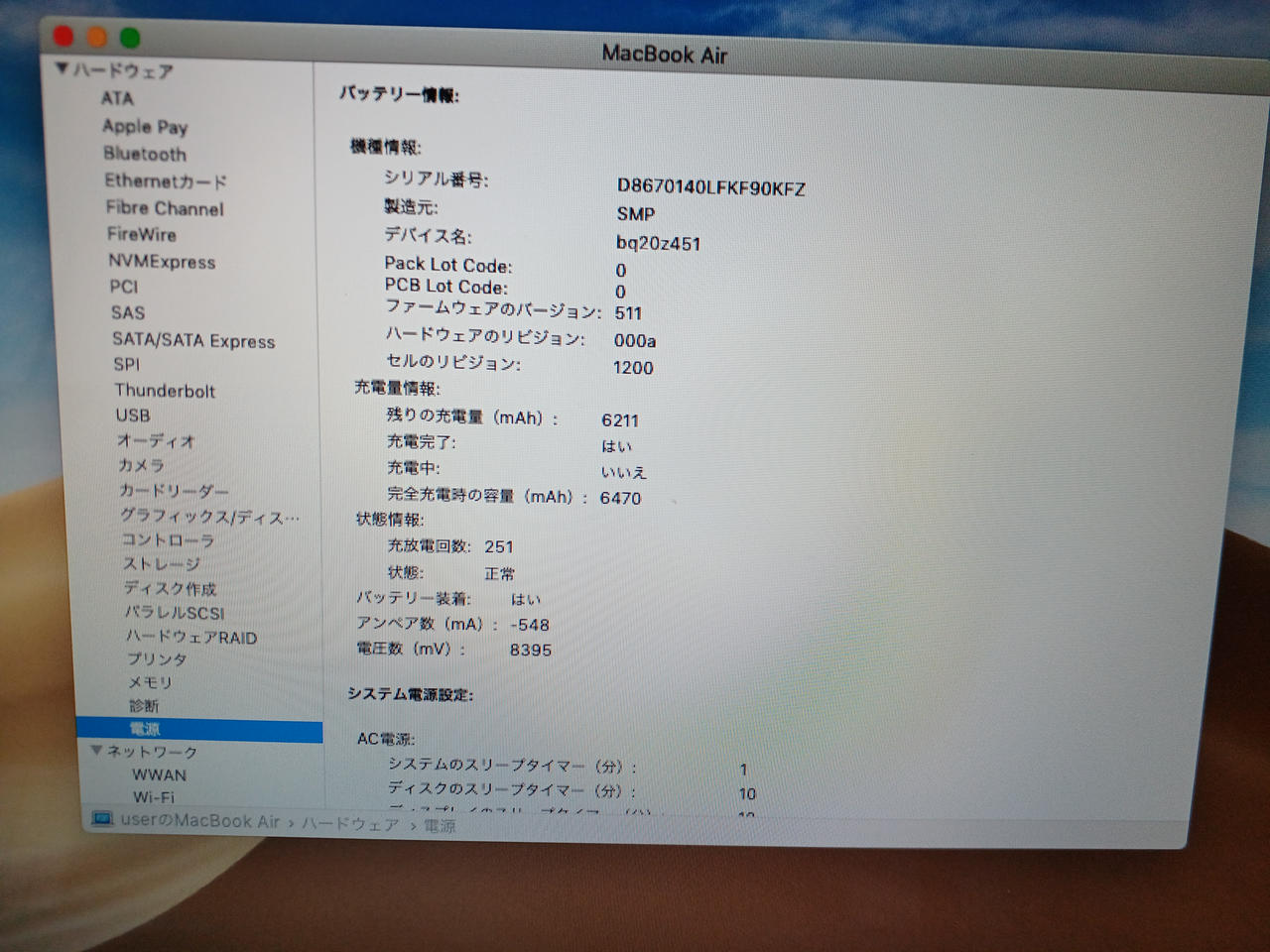The height and width of the screenshot is (952, 1270).
Task: Click the バッテリー情報 heading
Action: click(399, 94)
